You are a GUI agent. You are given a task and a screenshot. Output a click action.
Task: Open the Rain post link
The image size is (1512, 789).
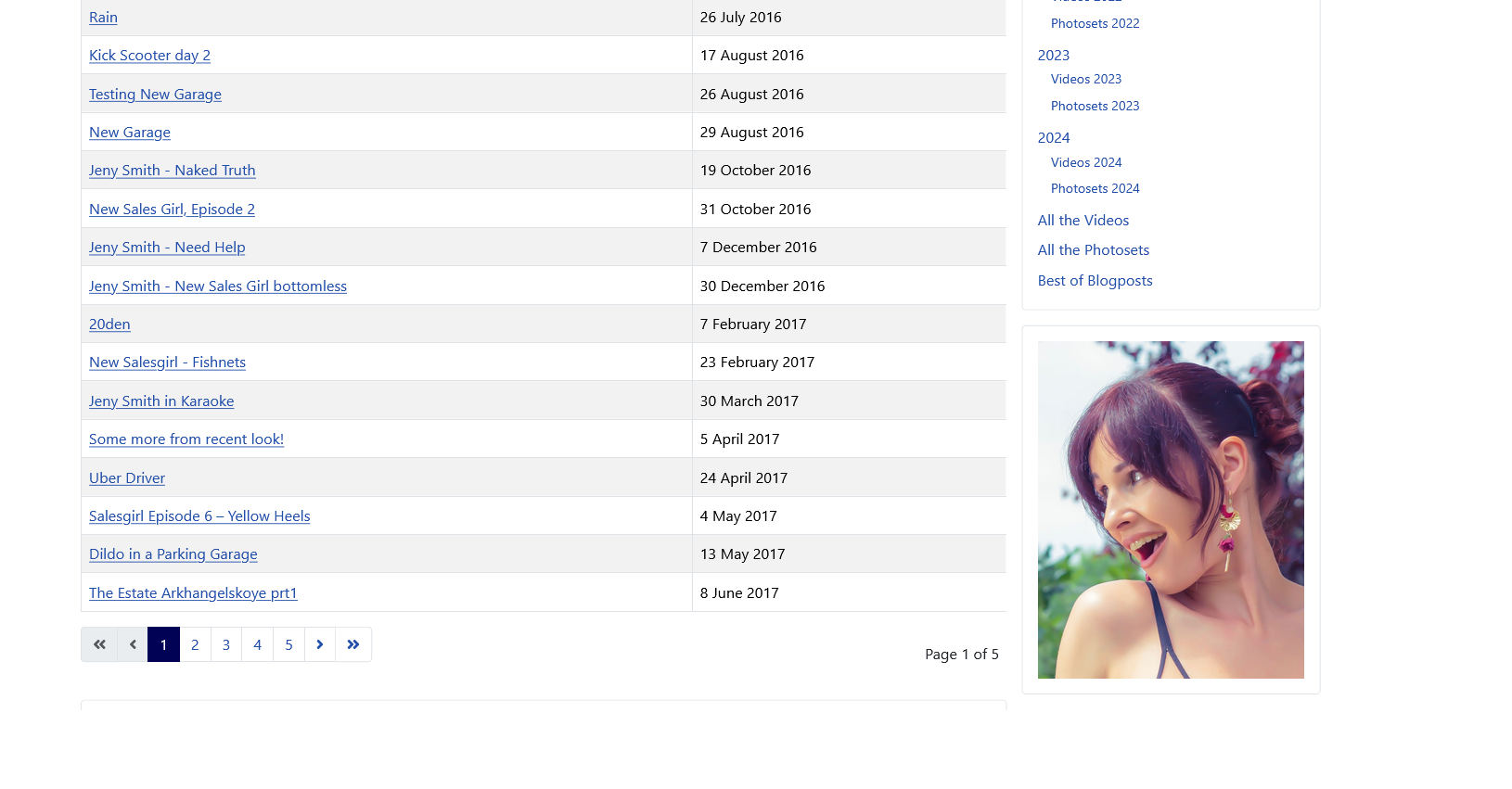click(103, 17)
